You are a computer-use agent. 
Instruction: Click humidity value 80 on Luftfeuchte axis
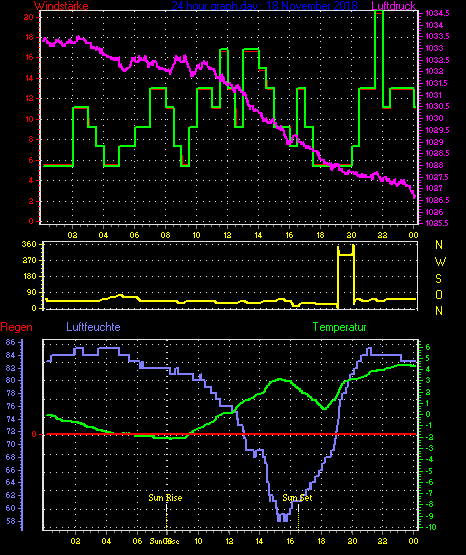pyautogui.click(x=11, y=381)
